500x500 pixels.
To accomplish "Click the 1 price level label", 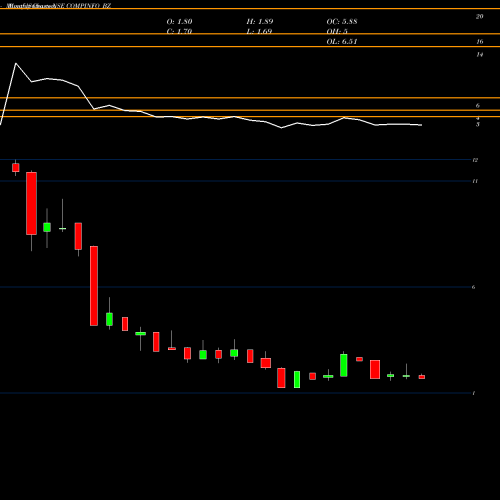I will tap(474, 393).
